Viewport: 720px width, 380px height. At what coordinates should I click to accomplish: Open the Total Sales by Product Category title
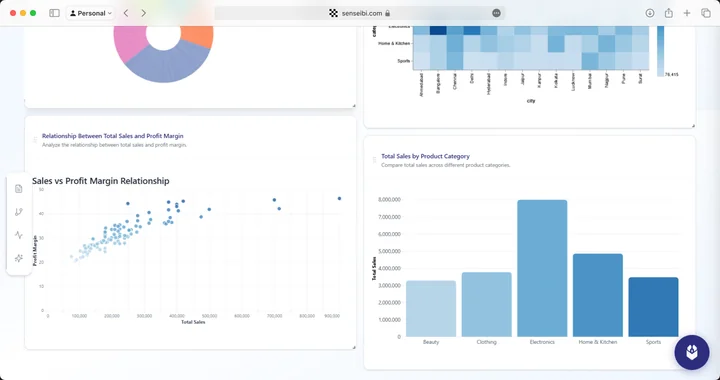425,156
